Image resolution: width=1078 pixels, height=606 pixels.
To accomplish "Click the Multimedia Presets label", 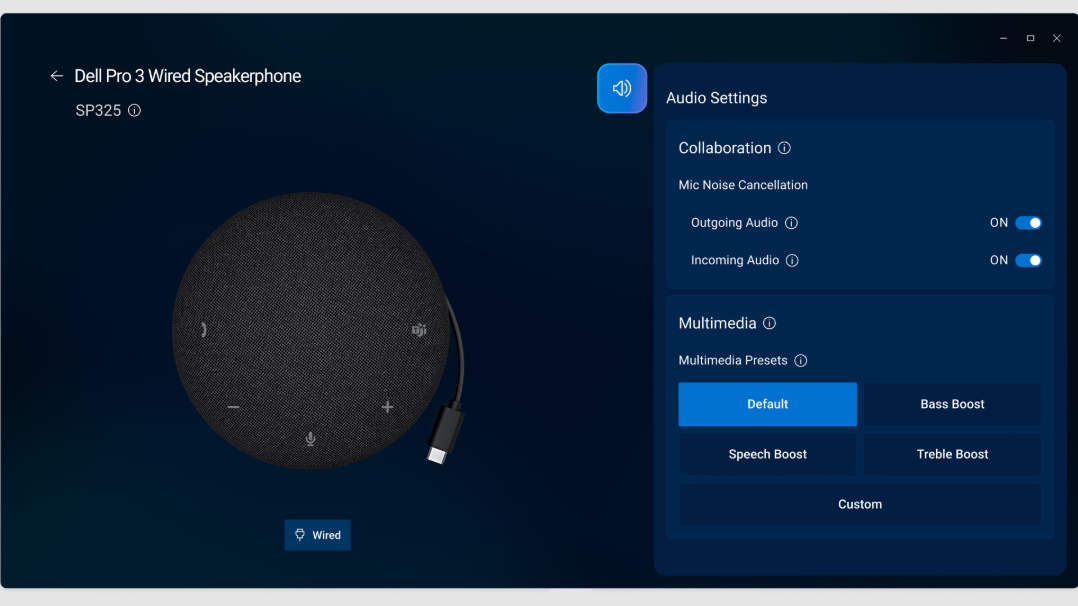I will tap(733, 360).
